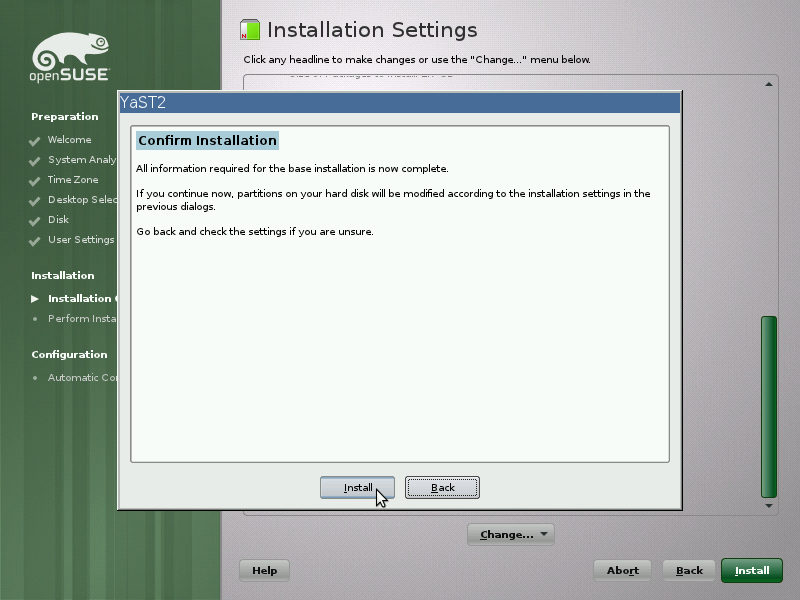Click Back inside the Confirm Installation dialog
The image size is (800, 600).
pos(442,487)
